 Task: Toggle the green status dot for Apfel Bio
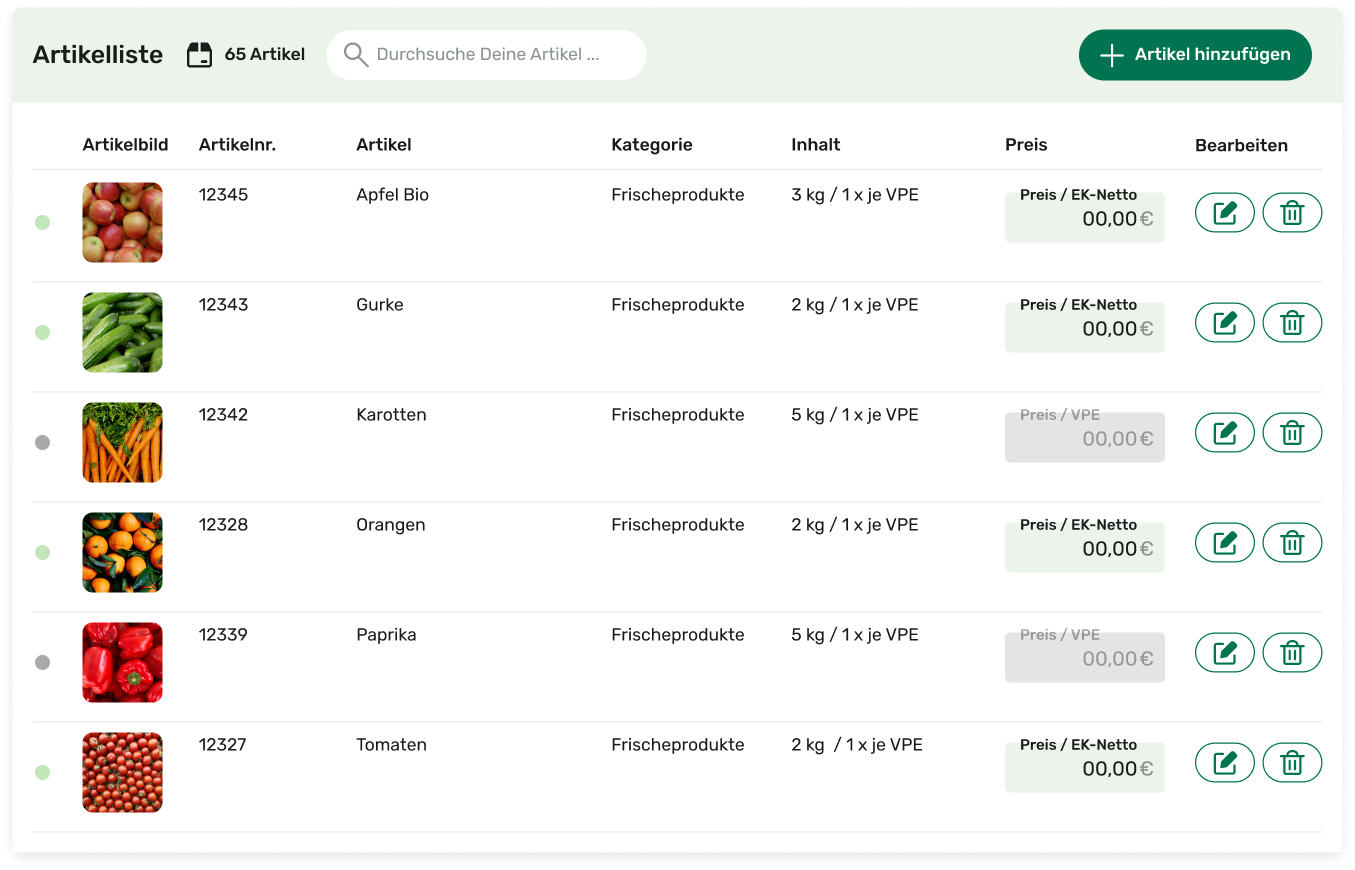point(42,222)
